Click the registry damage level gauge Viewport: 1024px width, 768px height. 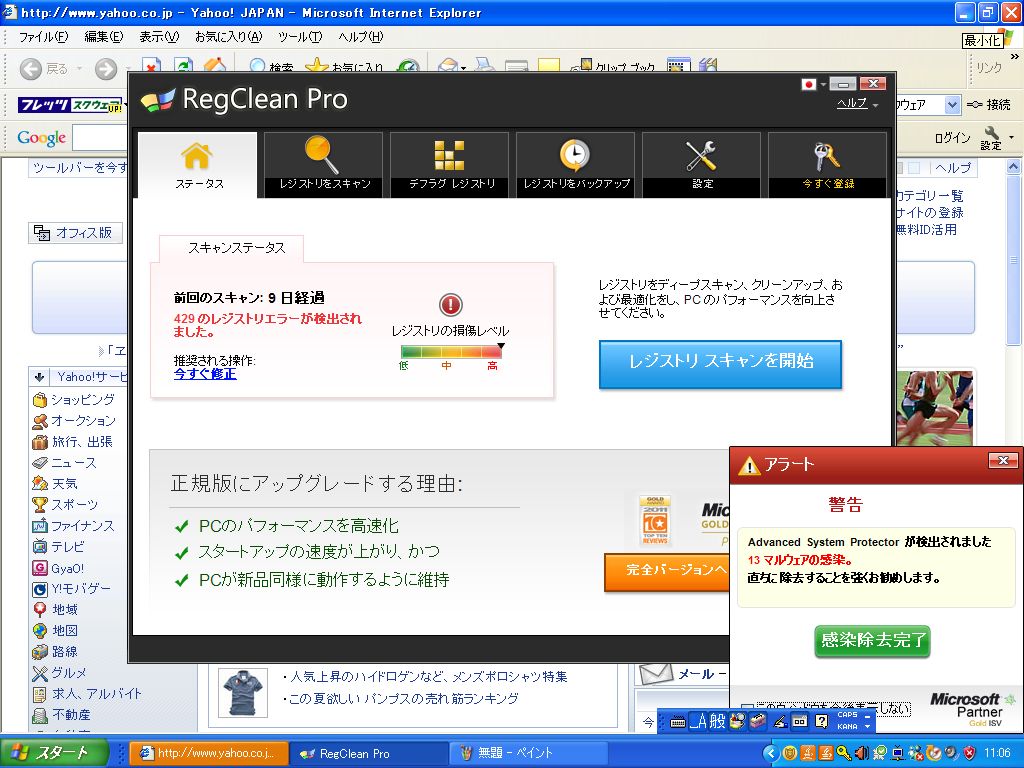click(451, 352)
